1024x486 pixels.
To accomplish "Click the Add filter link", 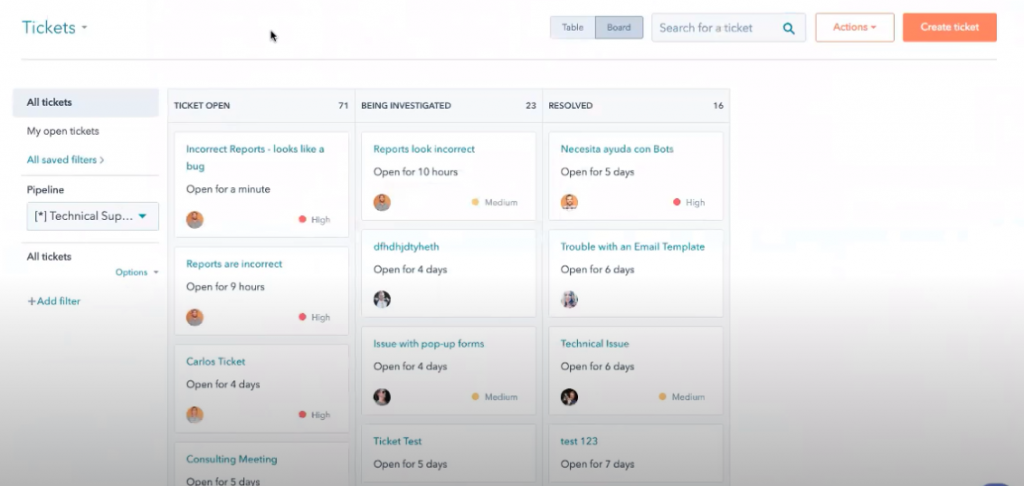I will (x=54, y=301).
